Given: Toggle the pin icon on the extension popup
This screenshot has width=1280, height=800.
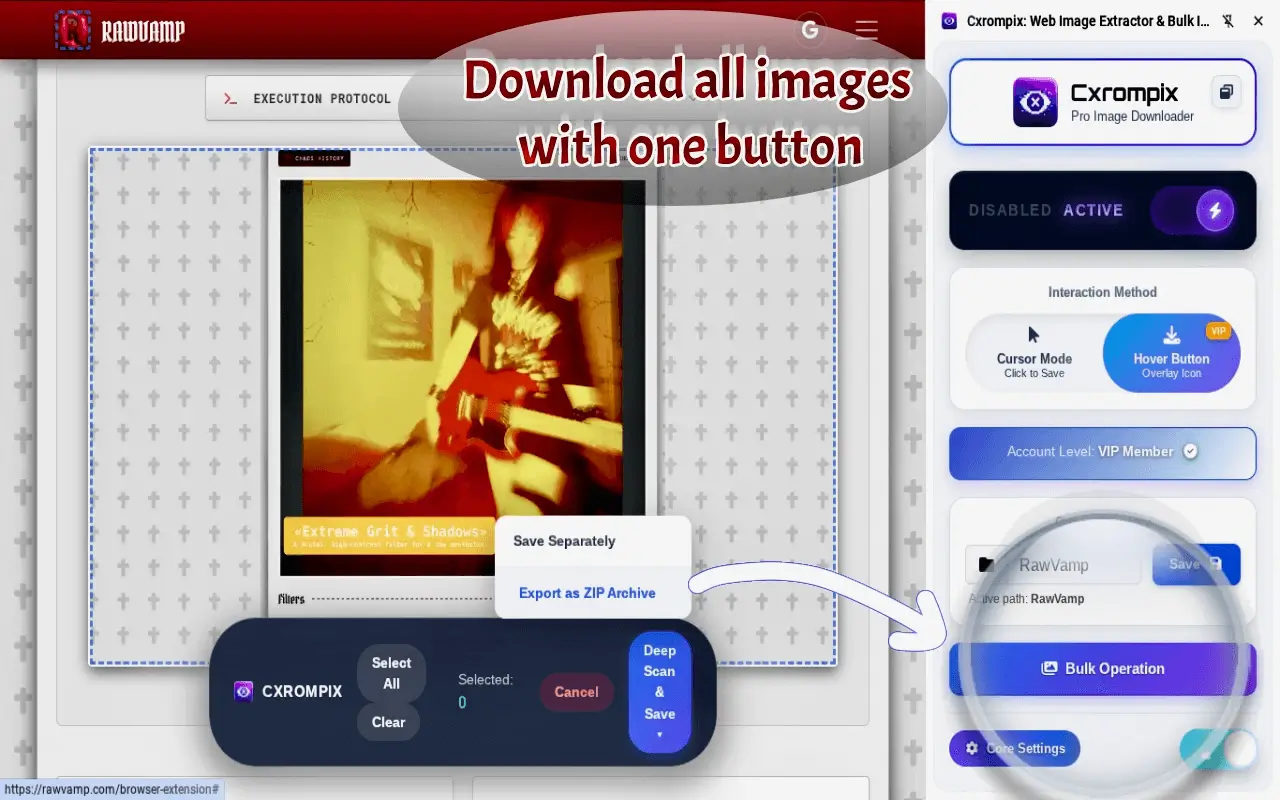Looking at the screenshot, I should pyautogui.click(x=1227, y=20).
